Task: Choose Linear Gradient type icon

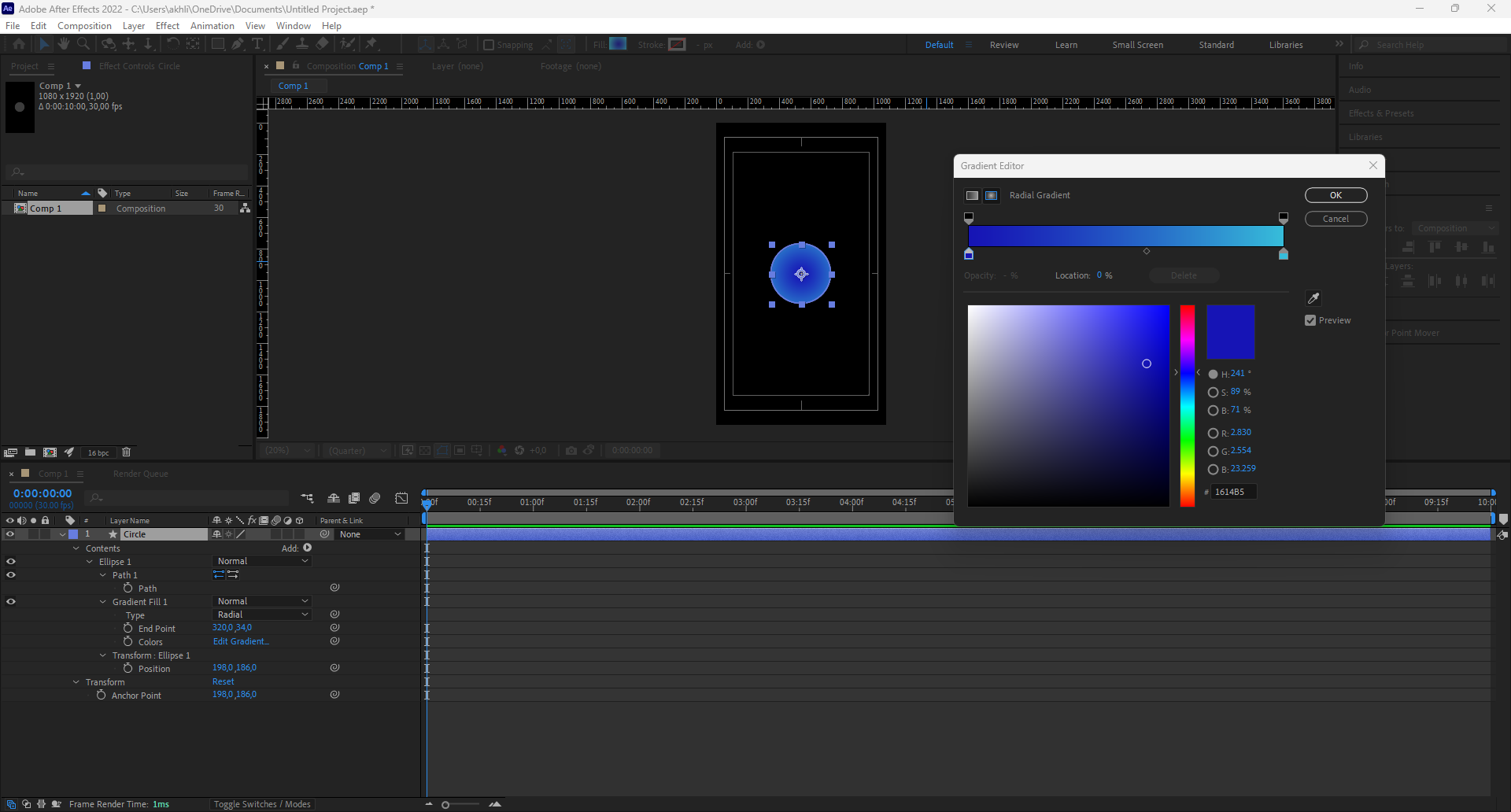Action: coord(973,195)
